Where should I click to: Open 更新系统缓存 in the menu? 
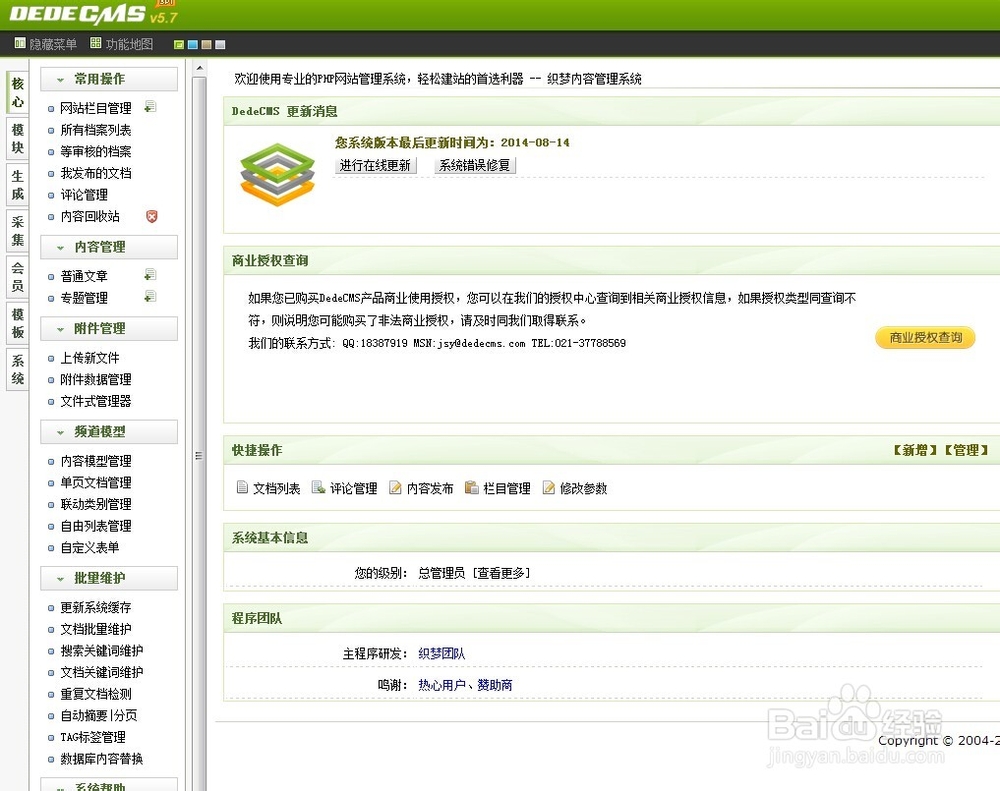point(96,607)
